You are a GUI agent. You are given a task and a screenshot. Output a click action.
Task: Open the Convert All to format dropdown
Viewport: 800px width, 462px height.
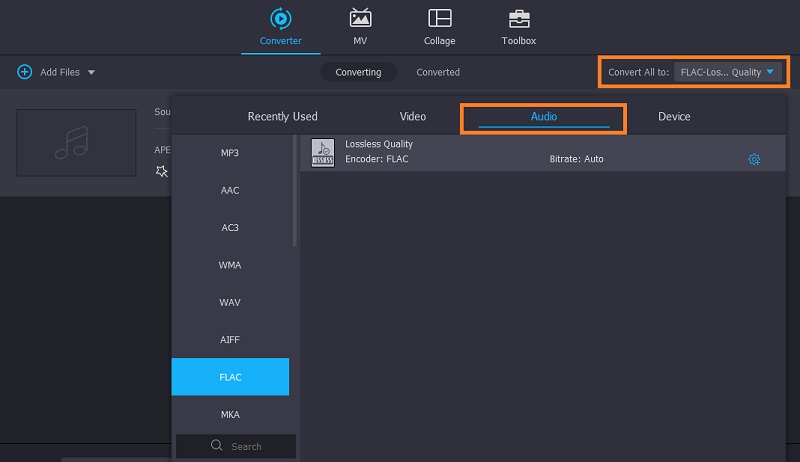pos(727,72)
